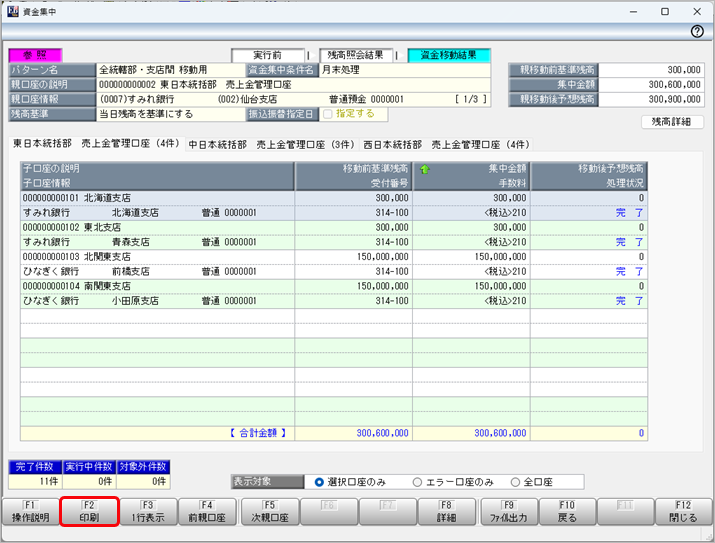Viewport: 715px width, 543px height.
Task: Select the 選択口座のみ radio button
Action: (319, 482)
